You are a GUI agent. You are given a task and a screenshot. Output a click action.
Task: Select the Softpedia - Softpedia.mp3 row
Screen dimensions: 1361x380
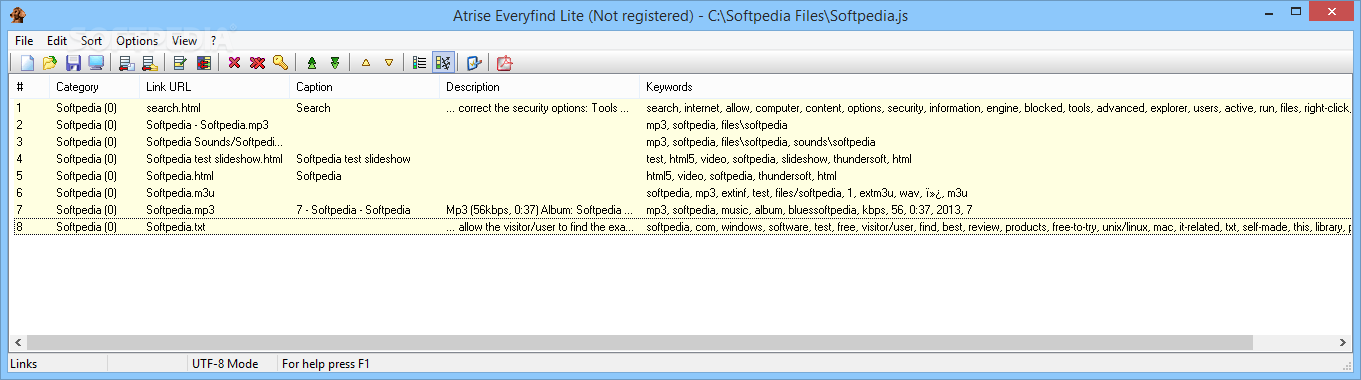click(x=680, y=125)
